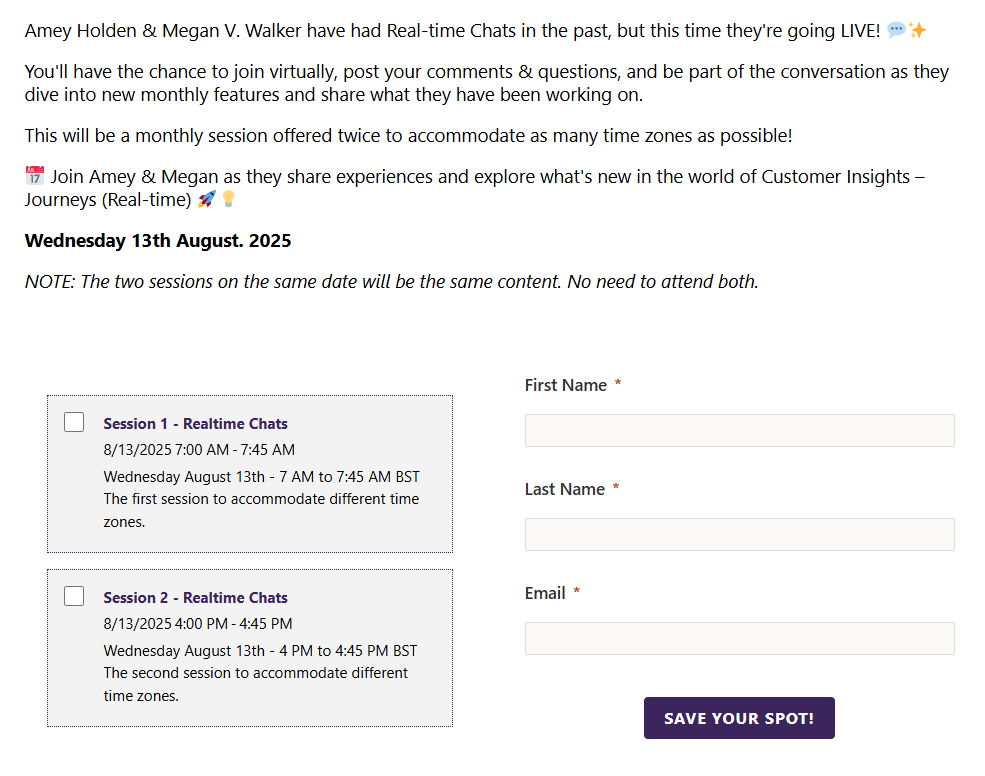Click into the Email input box
Viewport: 985px width, 776px height.
tap(739, 638)
